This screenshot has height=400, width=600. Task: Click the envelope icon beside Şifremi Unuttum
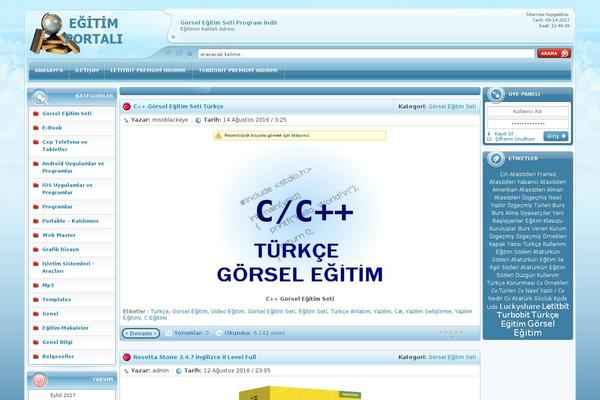(489, 139)
